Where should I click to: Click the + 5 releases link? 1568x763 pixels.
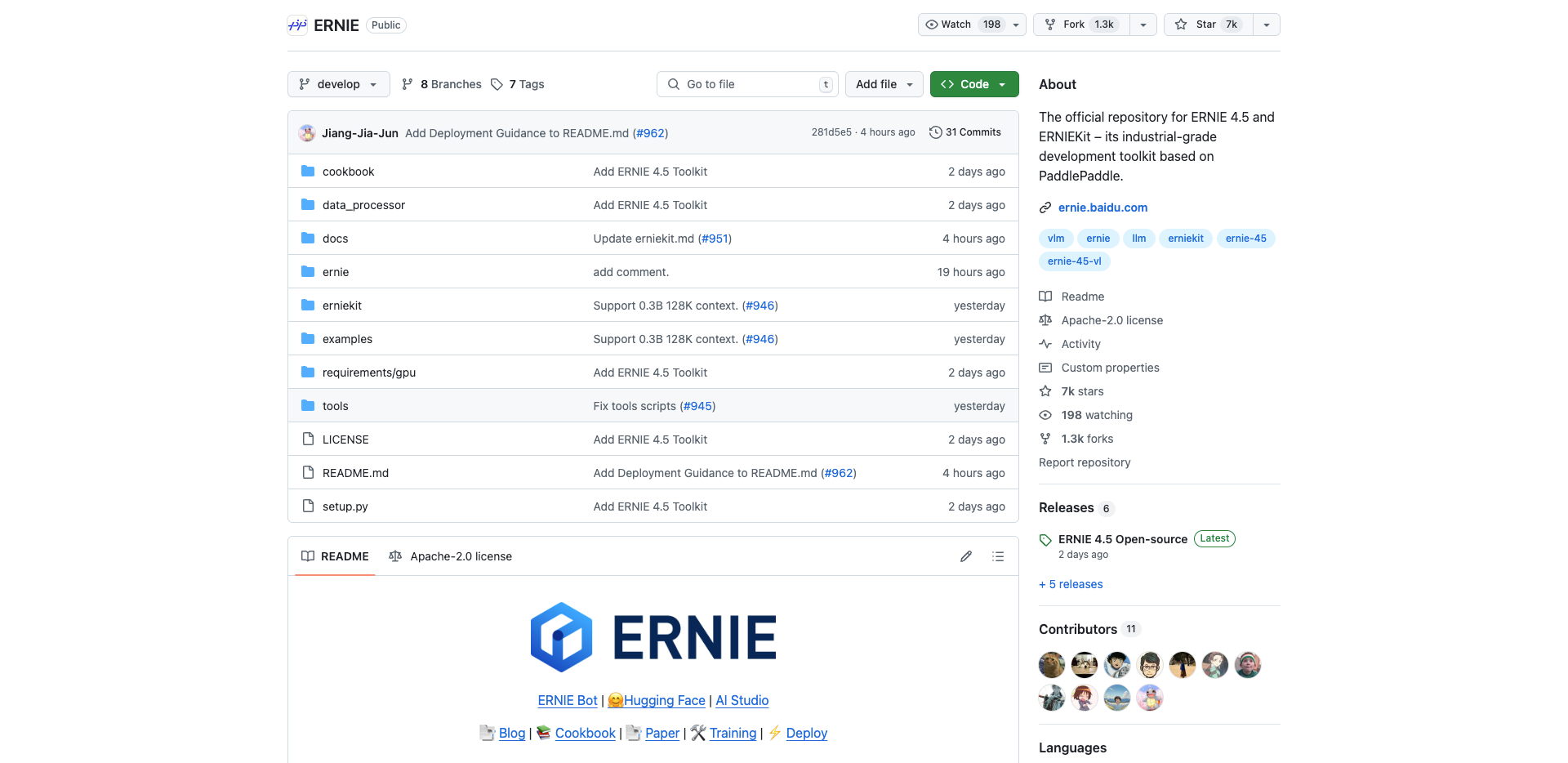1071,584
